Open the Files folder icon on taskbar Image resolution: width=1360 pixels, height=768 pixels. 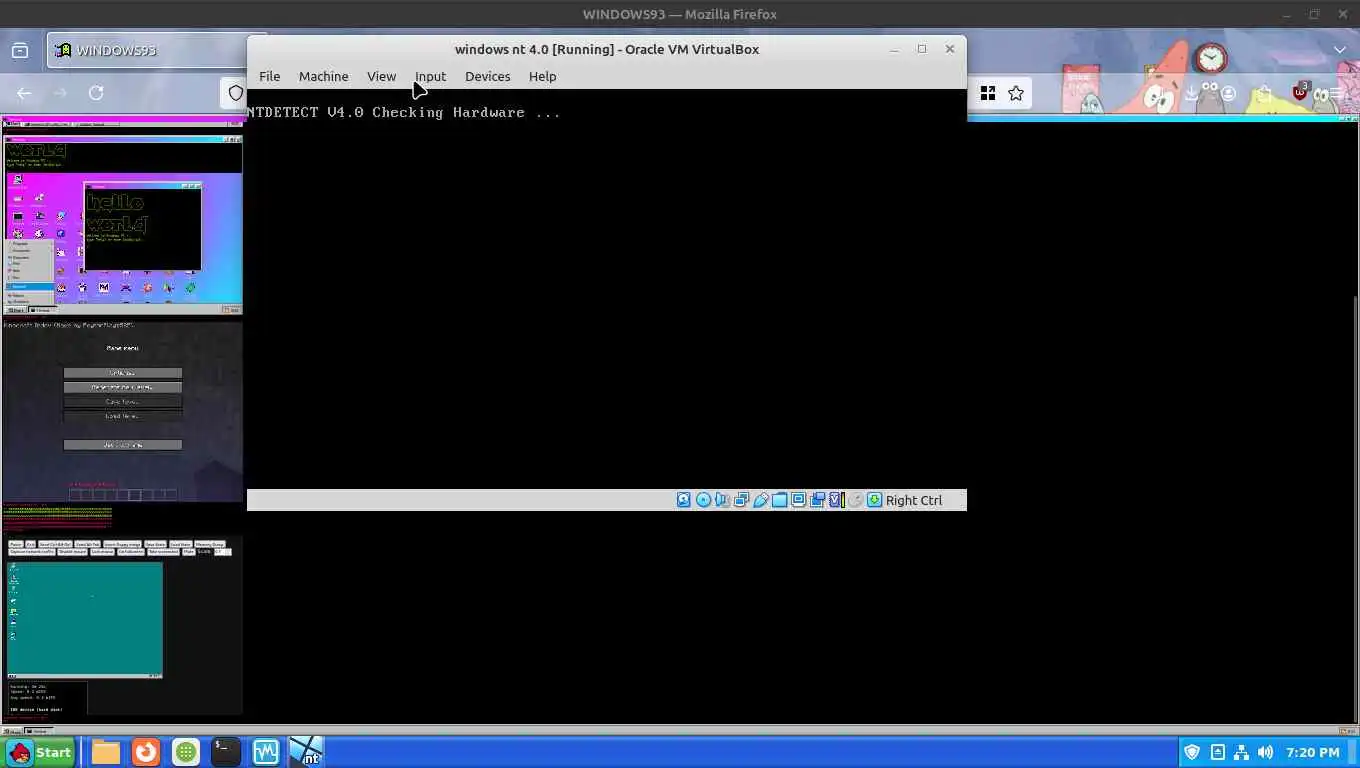coord(106,752)
